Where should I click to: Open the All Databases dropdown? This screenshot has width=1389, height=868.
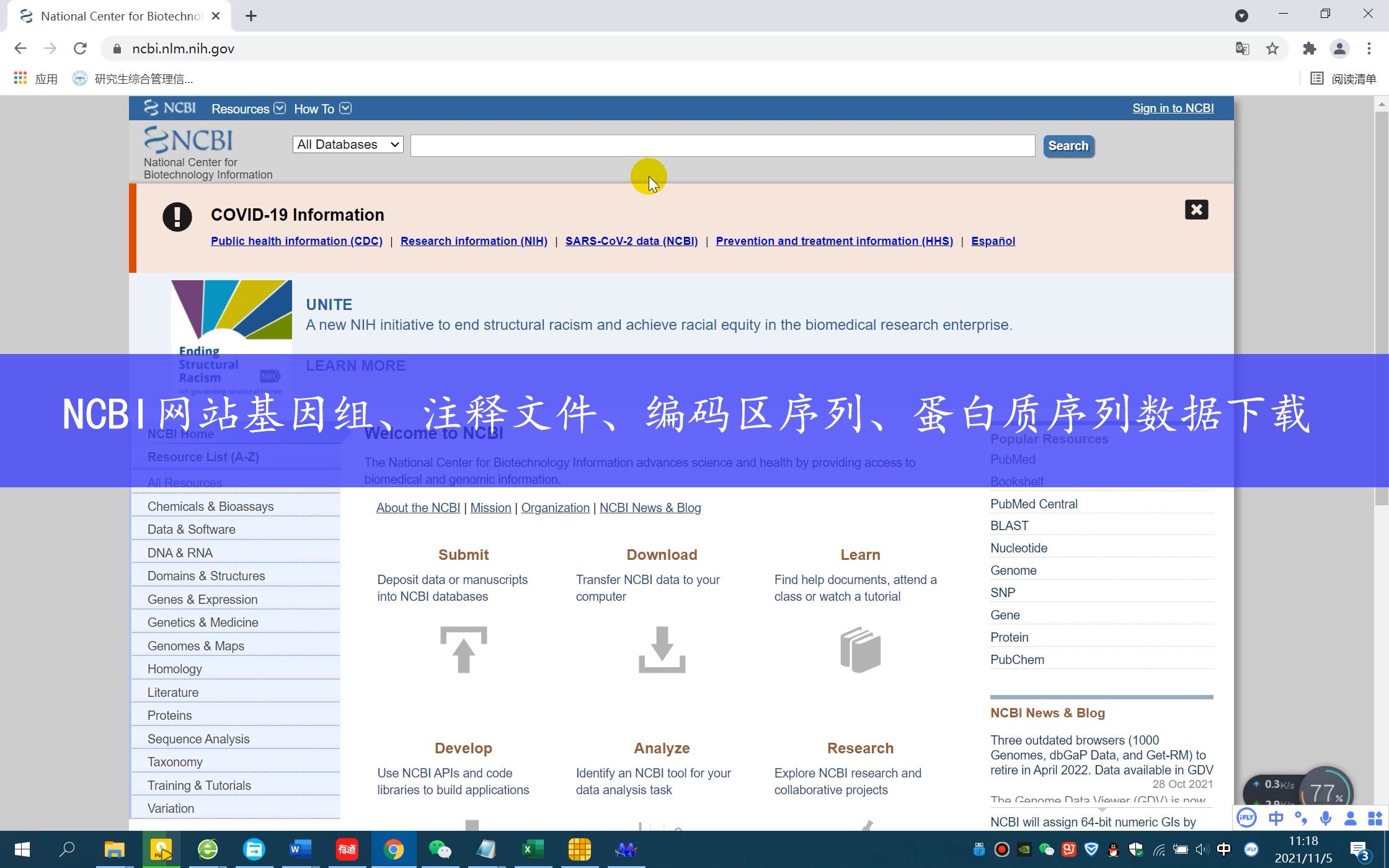(x=348, y=144)
